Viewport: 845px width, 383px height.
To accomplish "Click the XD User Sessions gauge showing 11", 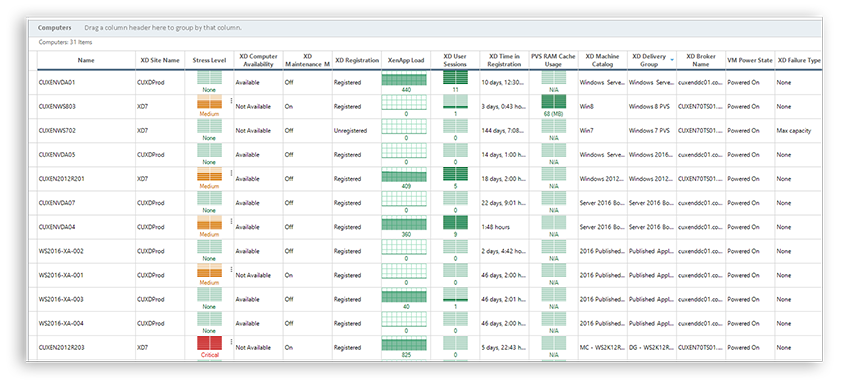I will (455, 78).
